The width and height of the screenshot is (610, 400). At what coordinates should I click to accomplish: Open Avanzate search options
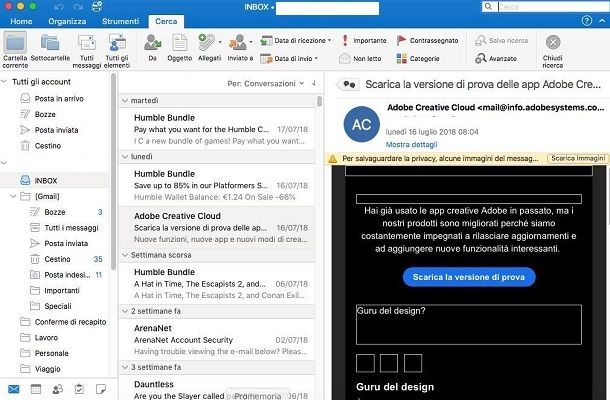(496, 59)
